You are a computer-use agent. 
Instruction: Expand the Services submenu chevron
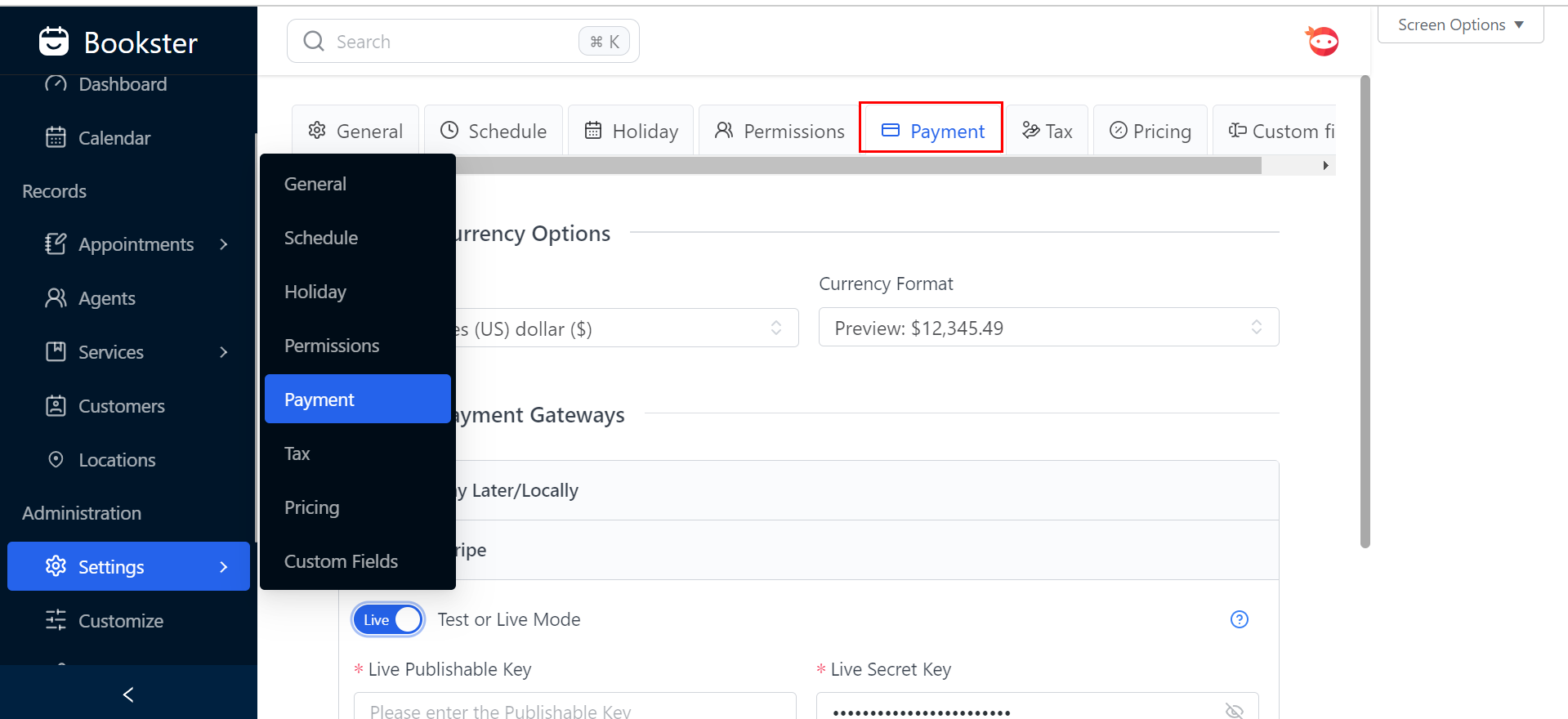pos(224,352)
